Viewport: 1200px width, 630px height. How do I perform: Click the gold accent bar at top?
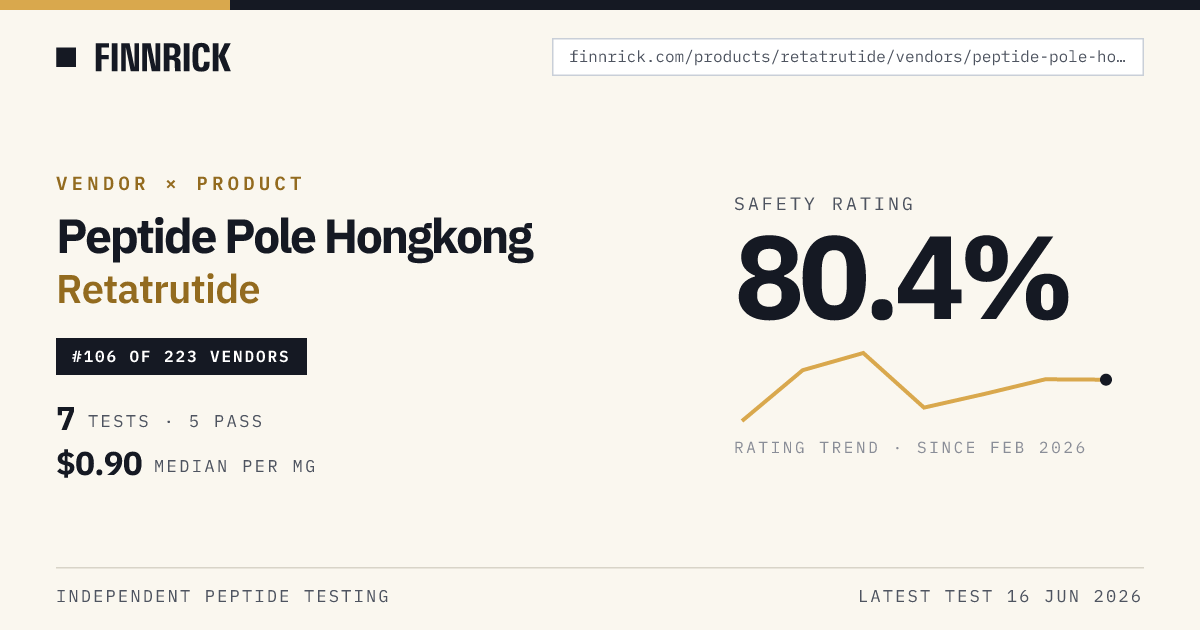115,5
